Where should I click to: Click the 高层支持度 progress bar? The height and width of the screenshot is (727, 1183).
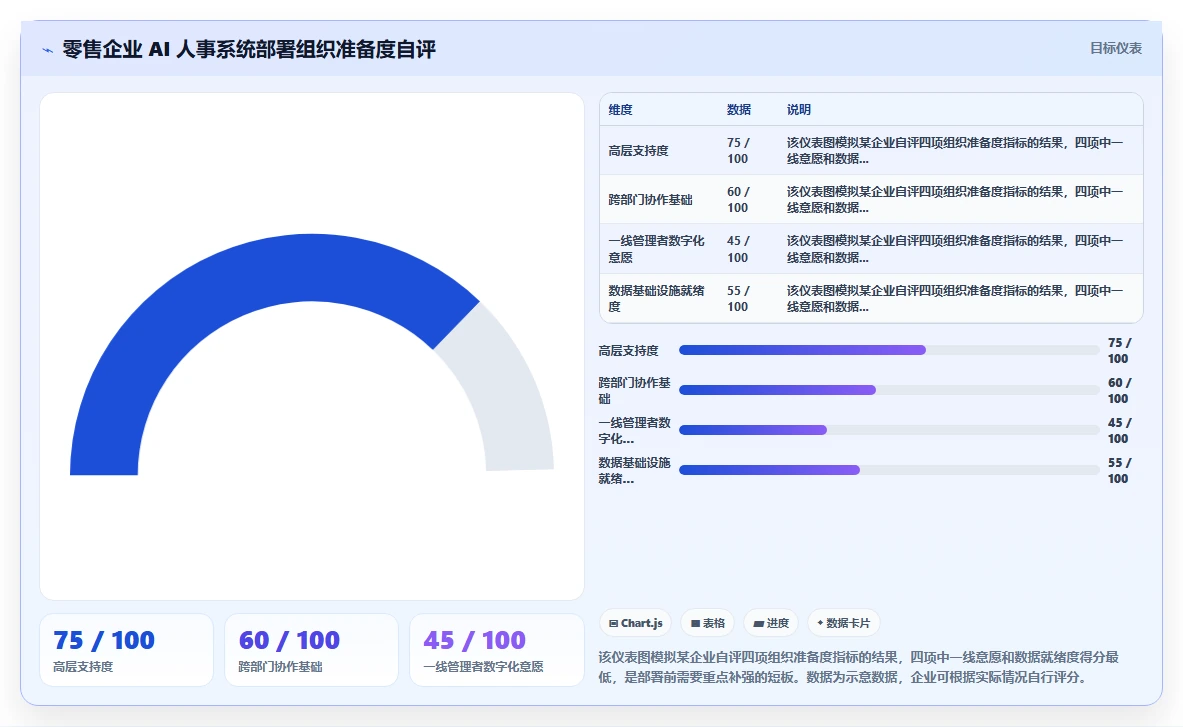pos(889,350)
